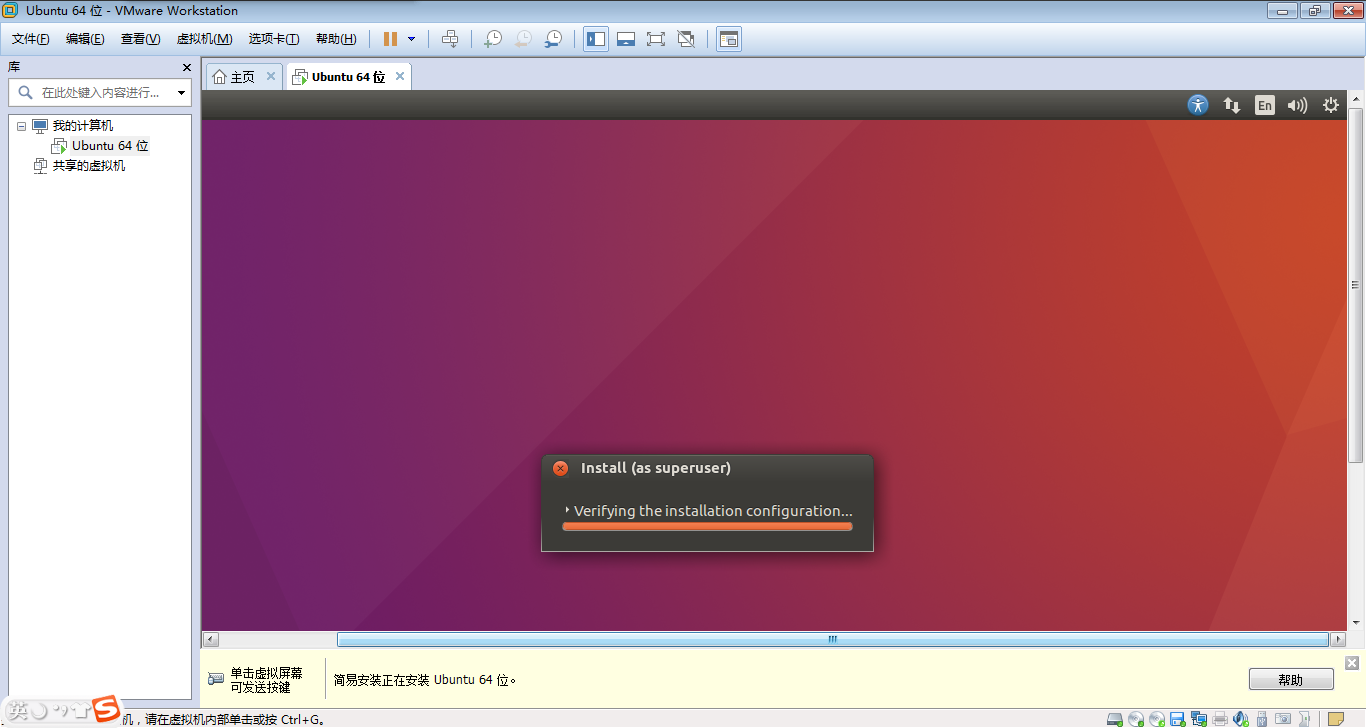Open the message log note icon

coord(1336,718)
